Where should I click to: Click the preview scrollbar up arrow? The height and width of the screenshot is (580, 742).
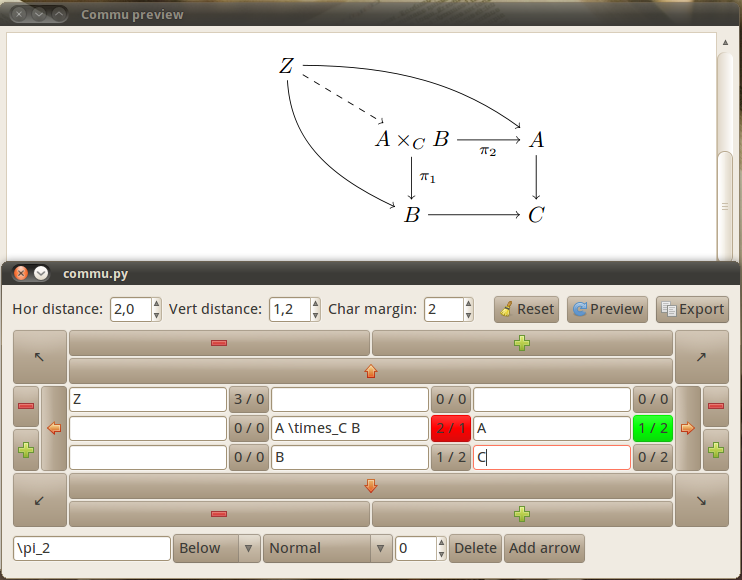click(x=725, y=43)
